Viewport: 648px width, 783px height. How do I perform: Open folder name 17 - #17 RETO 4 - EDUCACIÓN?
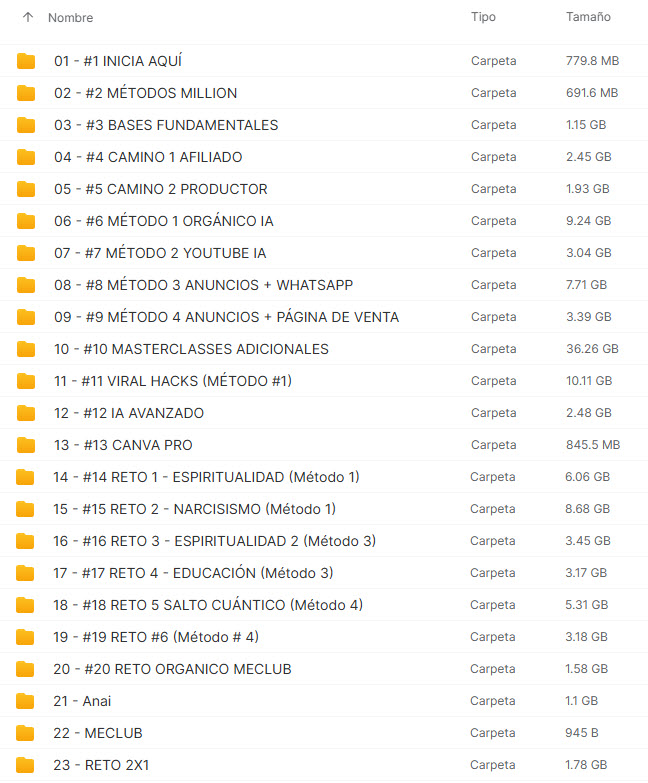(x=193, y=573)
